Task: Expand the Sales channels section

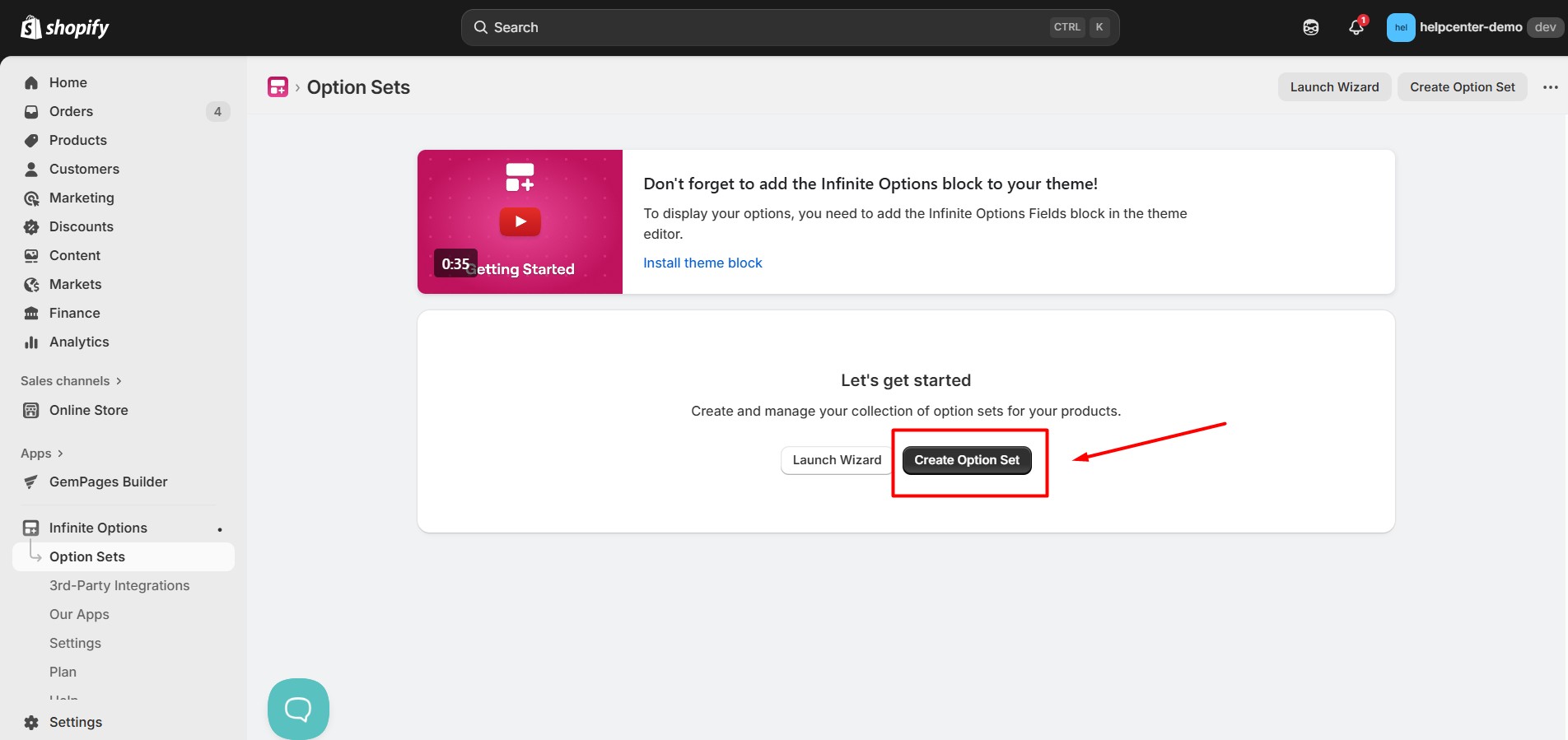Action: [72, 380]
